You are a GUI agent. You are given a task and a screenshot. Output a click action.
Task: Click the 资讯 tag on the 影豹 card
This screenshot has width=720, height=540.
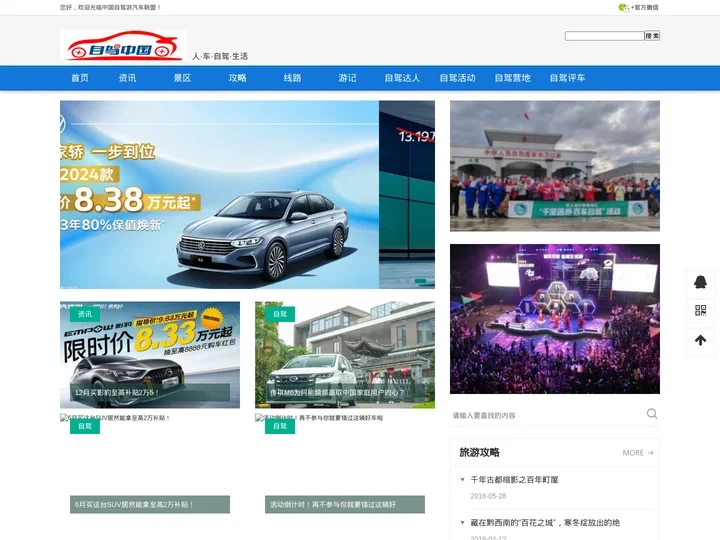pos(85,314)
